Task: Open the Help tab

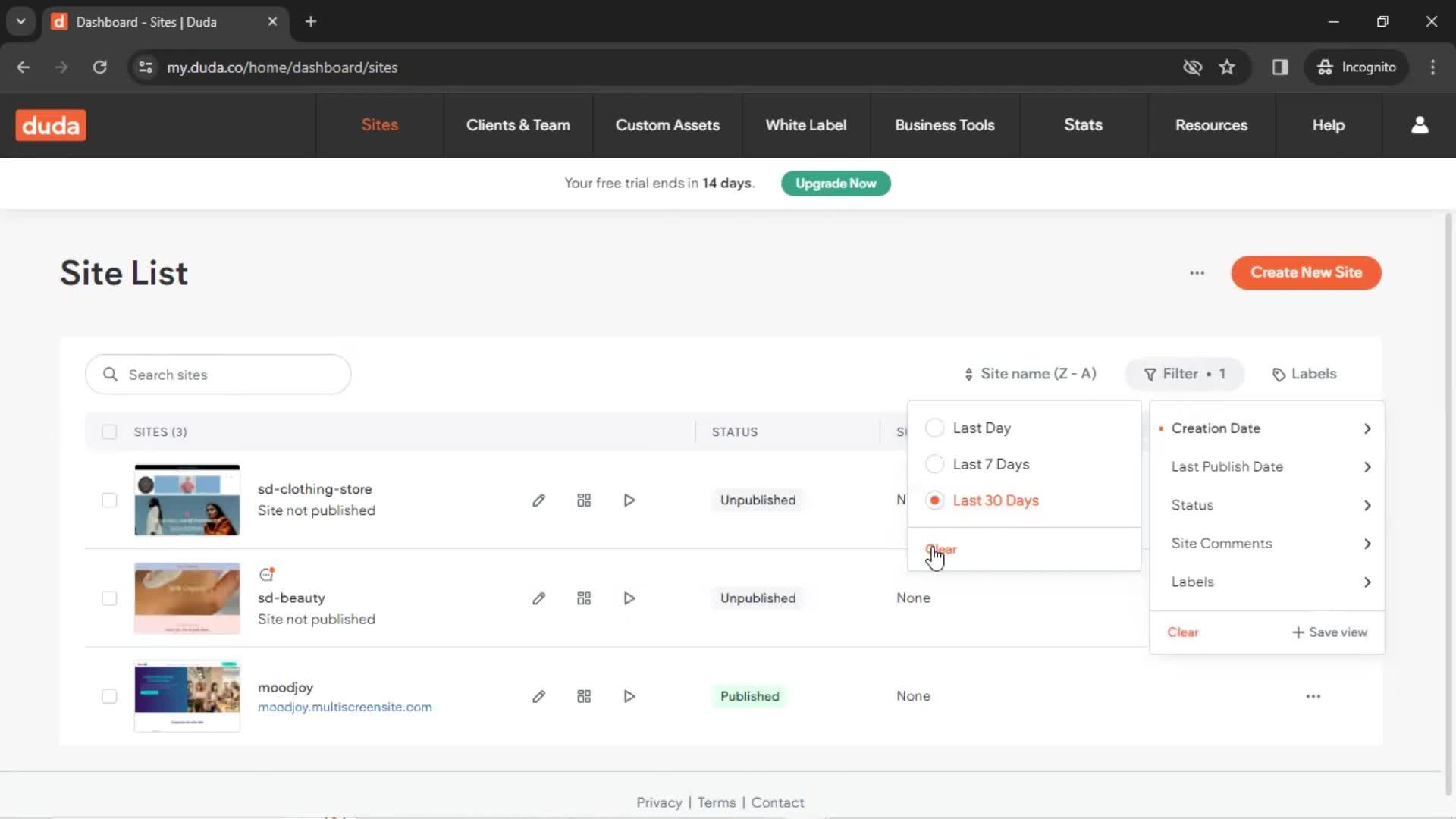Action: click(1329, 125)
